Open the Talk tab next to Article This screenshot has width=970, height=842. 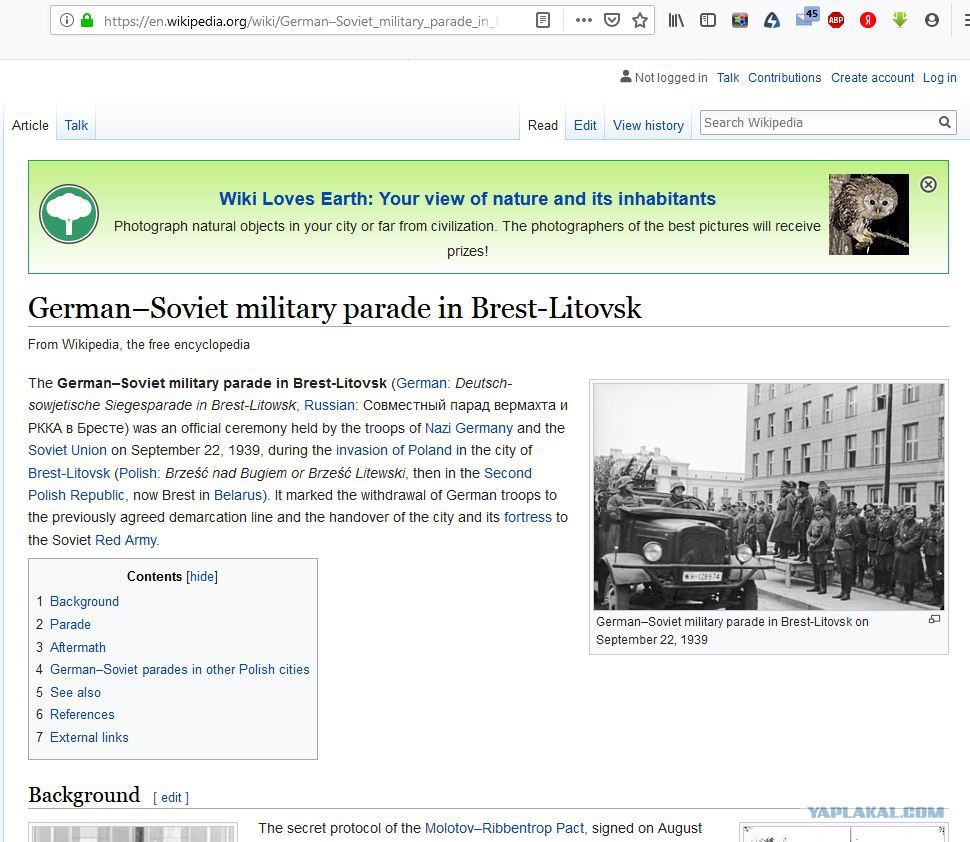76,125
